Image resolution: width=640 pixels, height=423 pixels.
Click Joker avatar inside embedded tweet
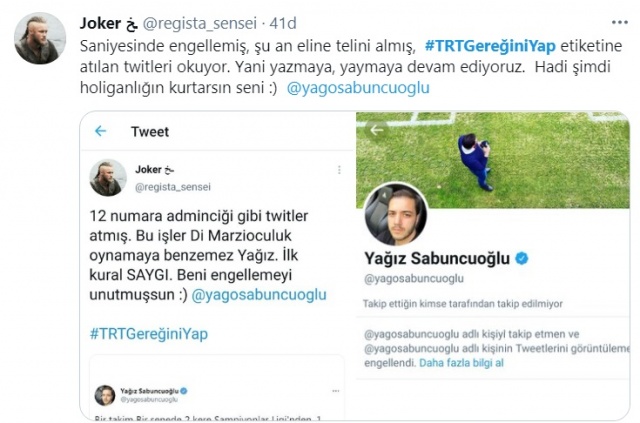pos(108,178)
